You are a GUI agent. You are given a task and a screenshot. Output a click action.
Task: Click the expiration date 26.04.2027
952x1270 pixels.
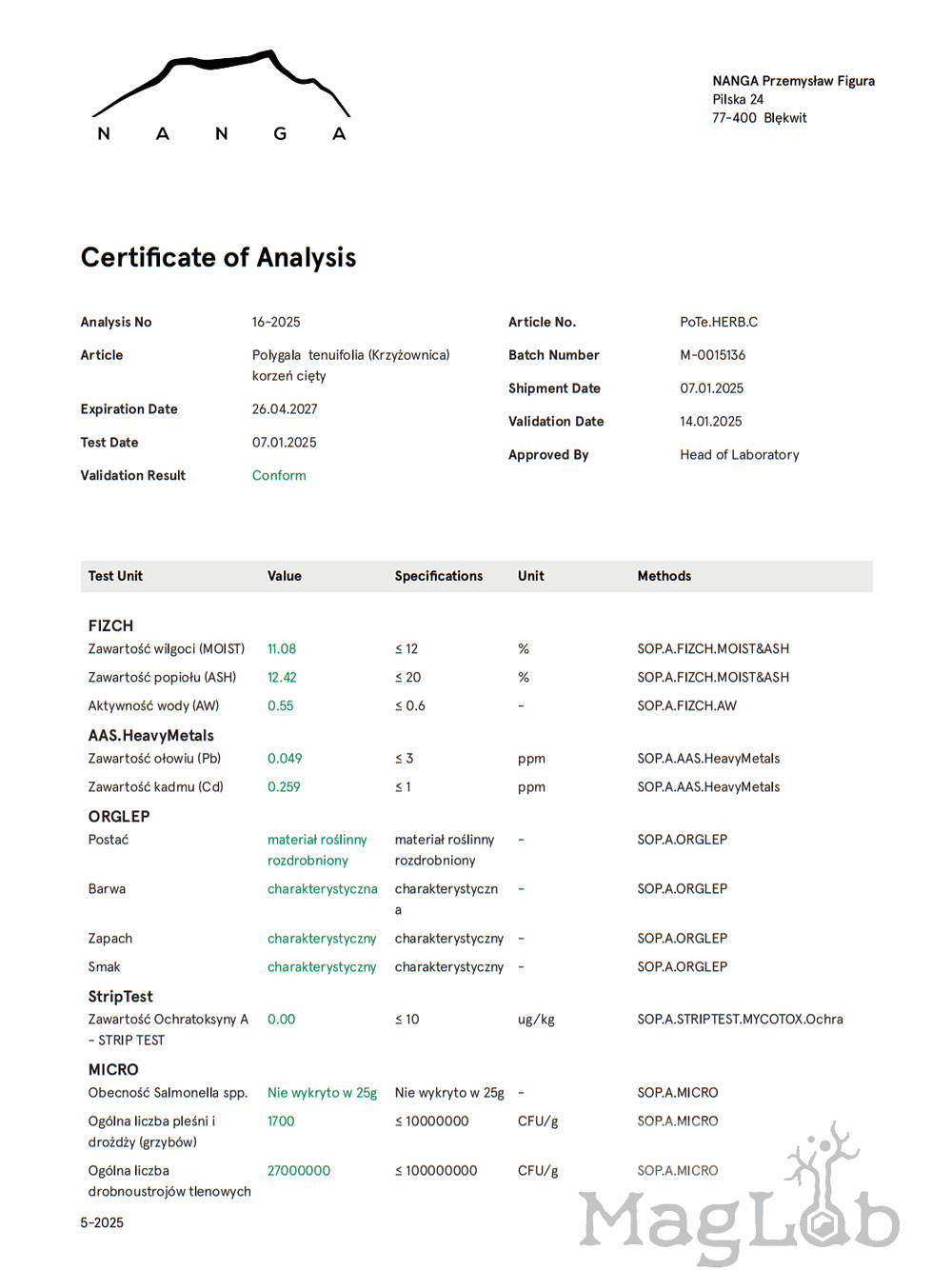285,409
